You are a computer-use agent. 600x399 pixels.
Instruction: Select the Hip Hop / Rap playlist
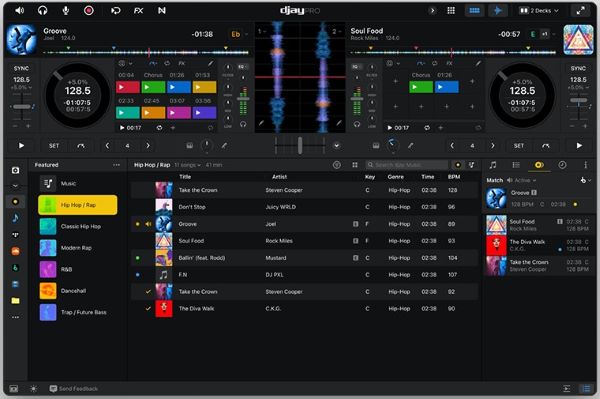78,205
